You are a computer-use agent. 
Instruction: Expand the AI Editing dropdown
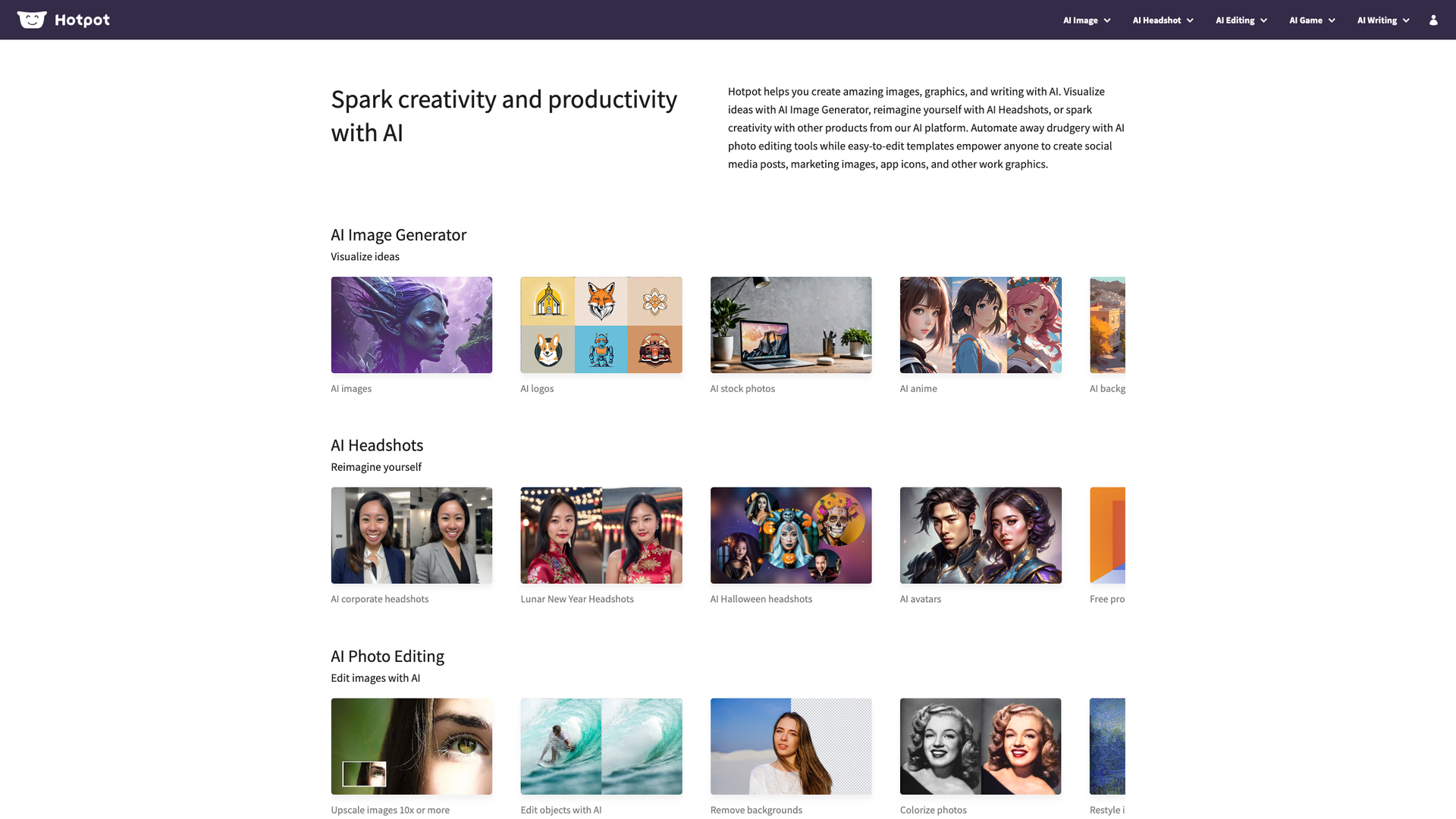point(1241,20)
